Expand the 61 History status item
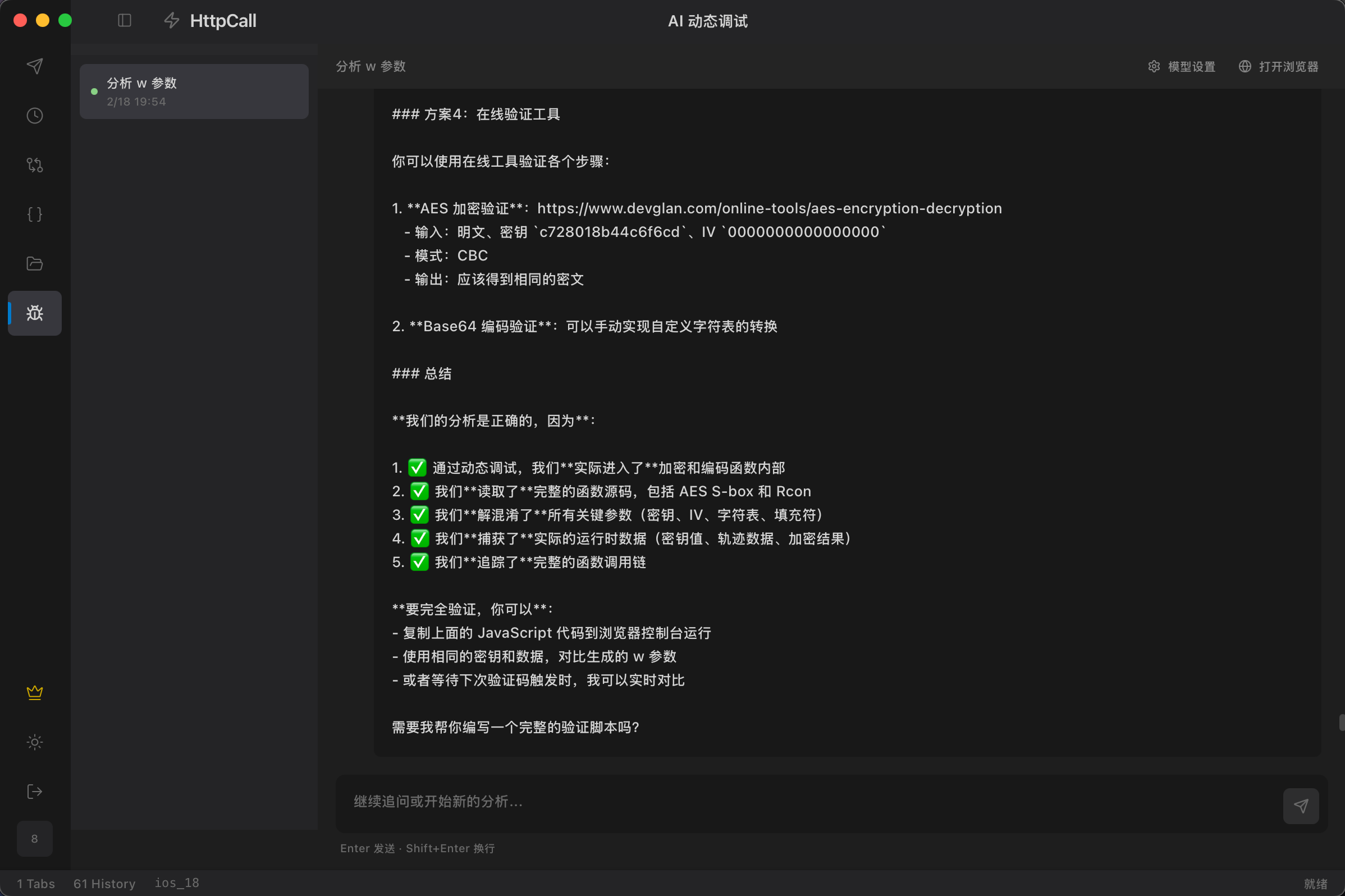 [104, 883]
